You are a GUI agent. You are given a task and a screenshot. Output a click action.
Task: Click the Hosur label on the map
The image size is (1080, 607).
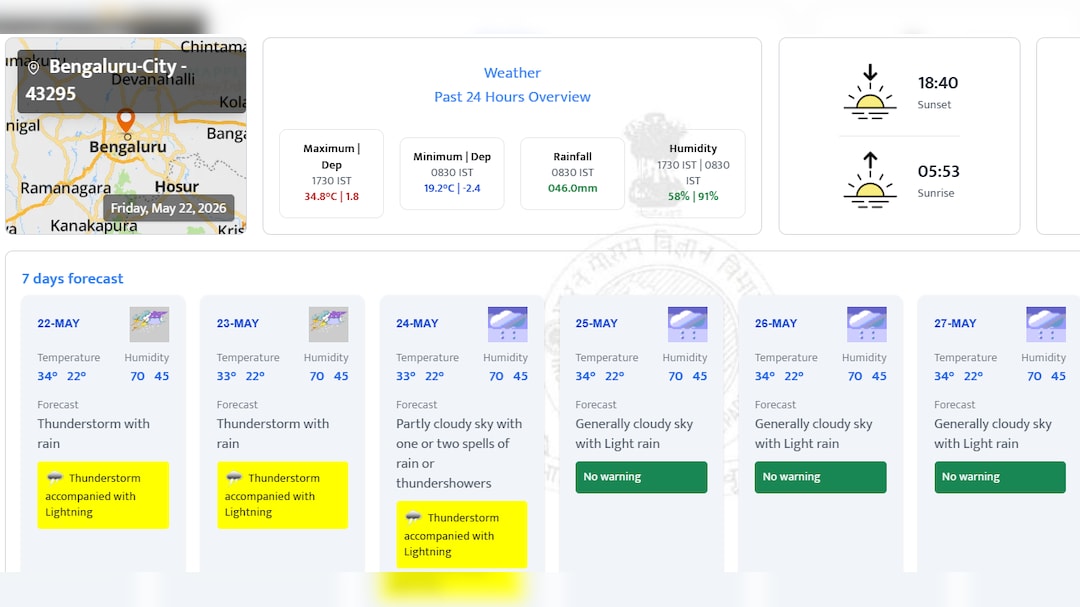tap(176, 187)
